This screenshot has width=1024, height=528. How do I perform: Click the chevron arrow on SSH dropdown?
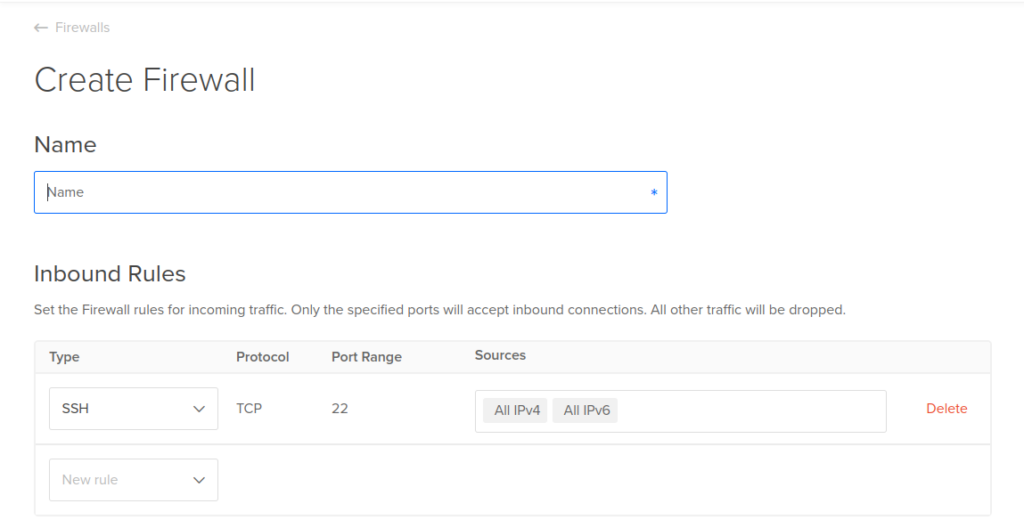pyautogui.click(x=199, y=409)
